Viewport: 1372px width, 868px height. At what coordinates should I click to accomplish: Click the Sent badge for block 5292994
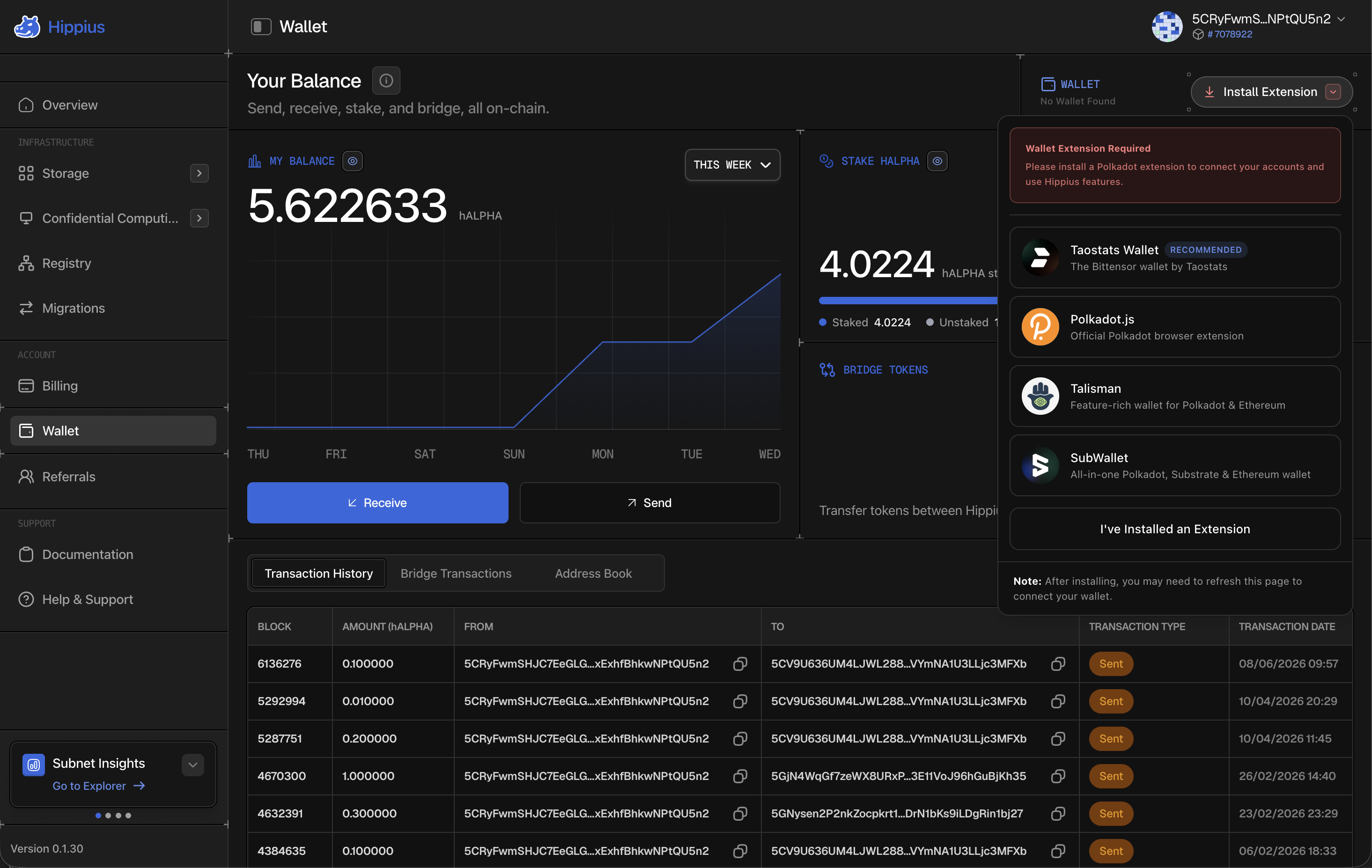(x=1110, y=702)
